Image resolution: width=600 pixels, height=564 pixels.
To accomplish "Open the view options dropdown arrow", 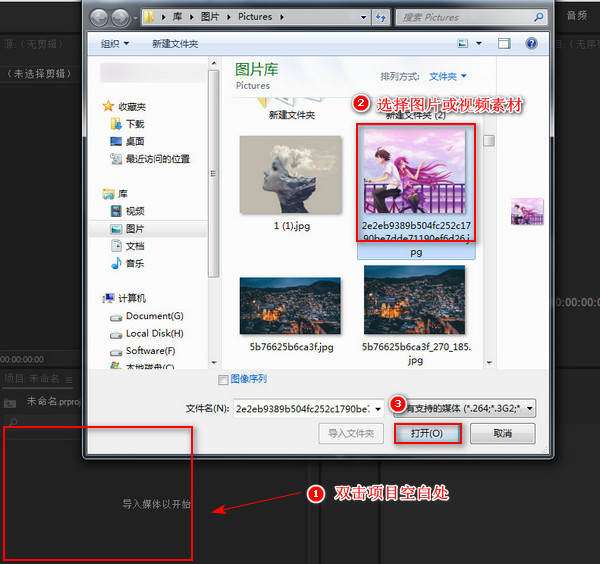I will pos(479,44).
